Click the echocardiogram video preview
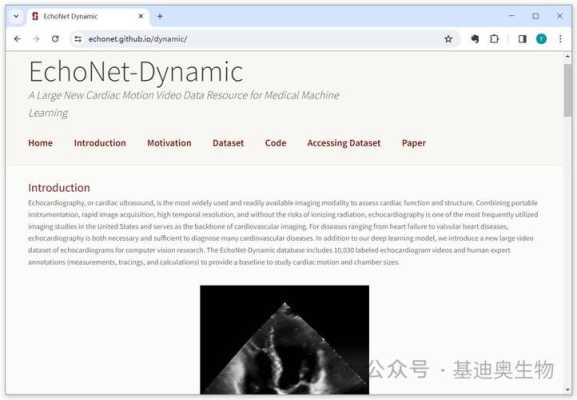 [x=284, y=340]
